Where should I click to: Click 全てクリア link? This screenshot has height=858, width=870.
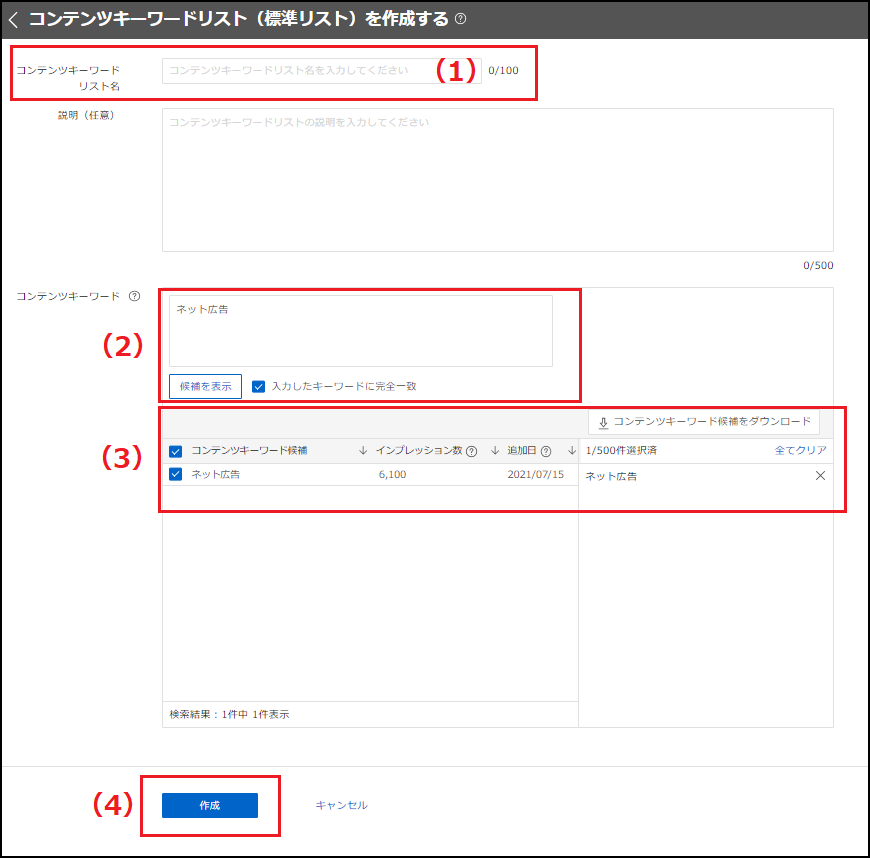(x=800, y=451)
